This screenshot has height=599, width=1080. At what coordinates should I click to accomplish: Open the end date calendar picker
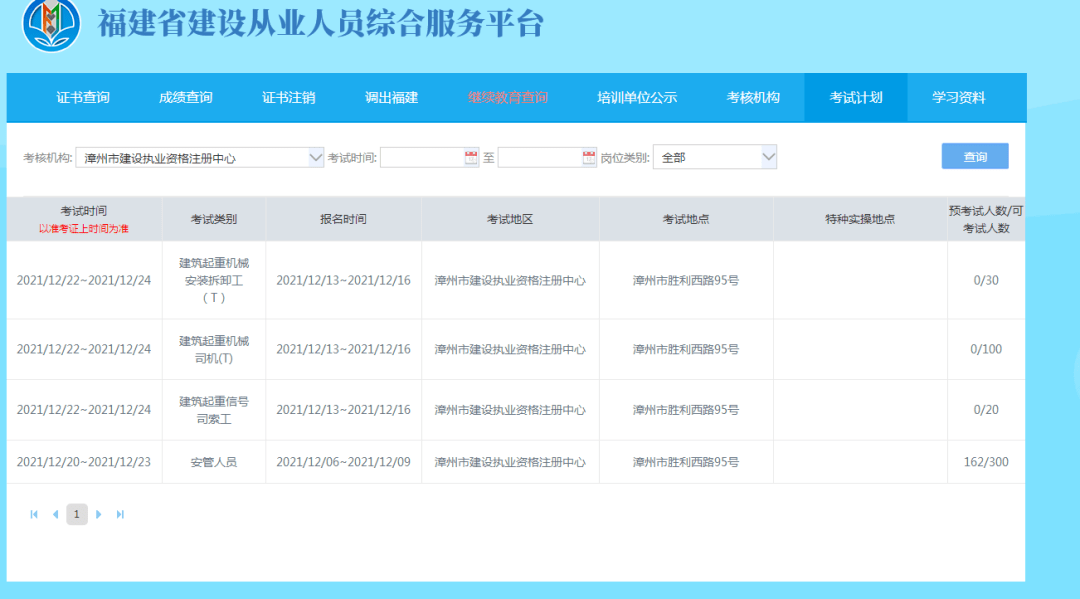tap(588, 158)
